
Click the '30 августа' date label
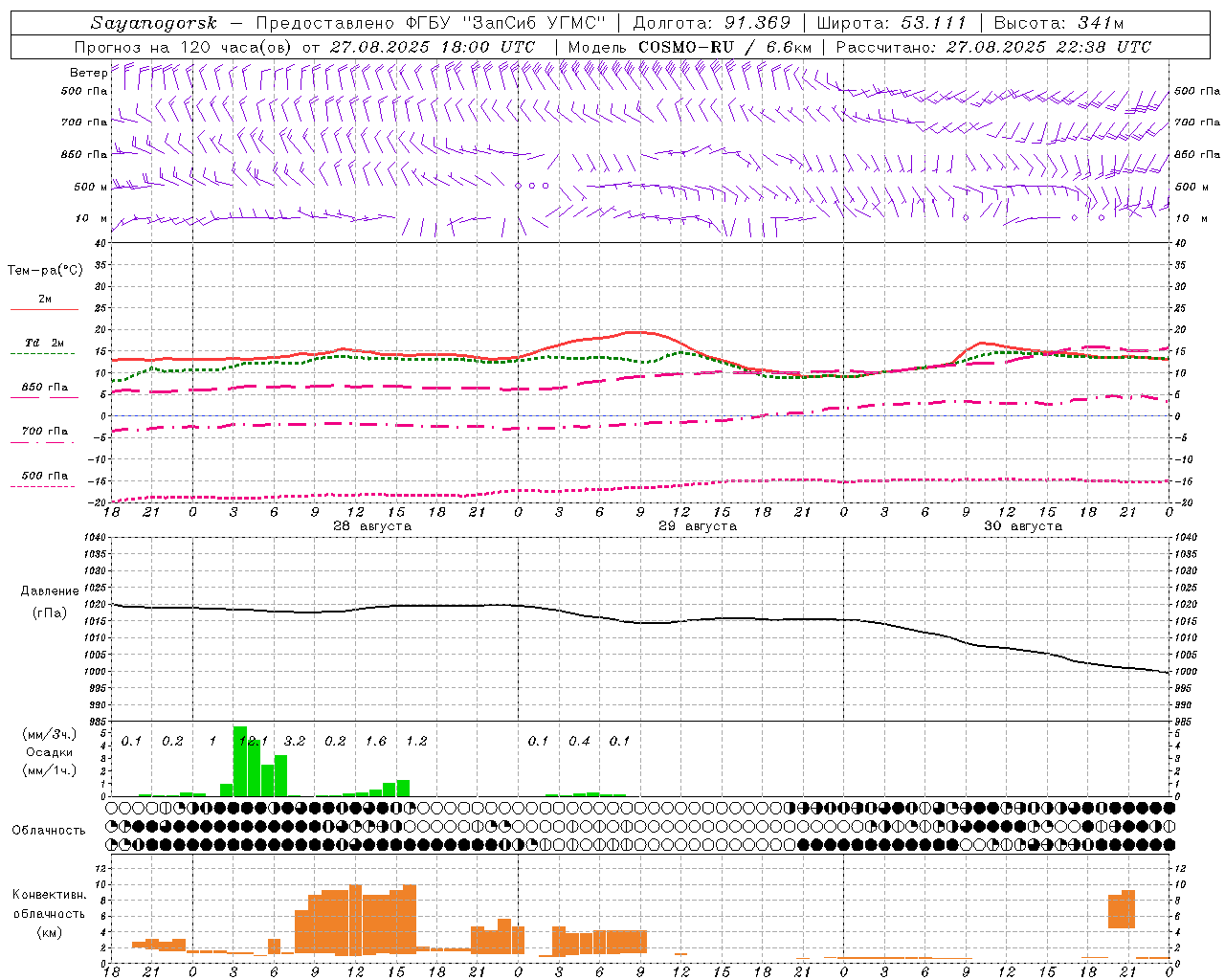(x=1023, y=526)
